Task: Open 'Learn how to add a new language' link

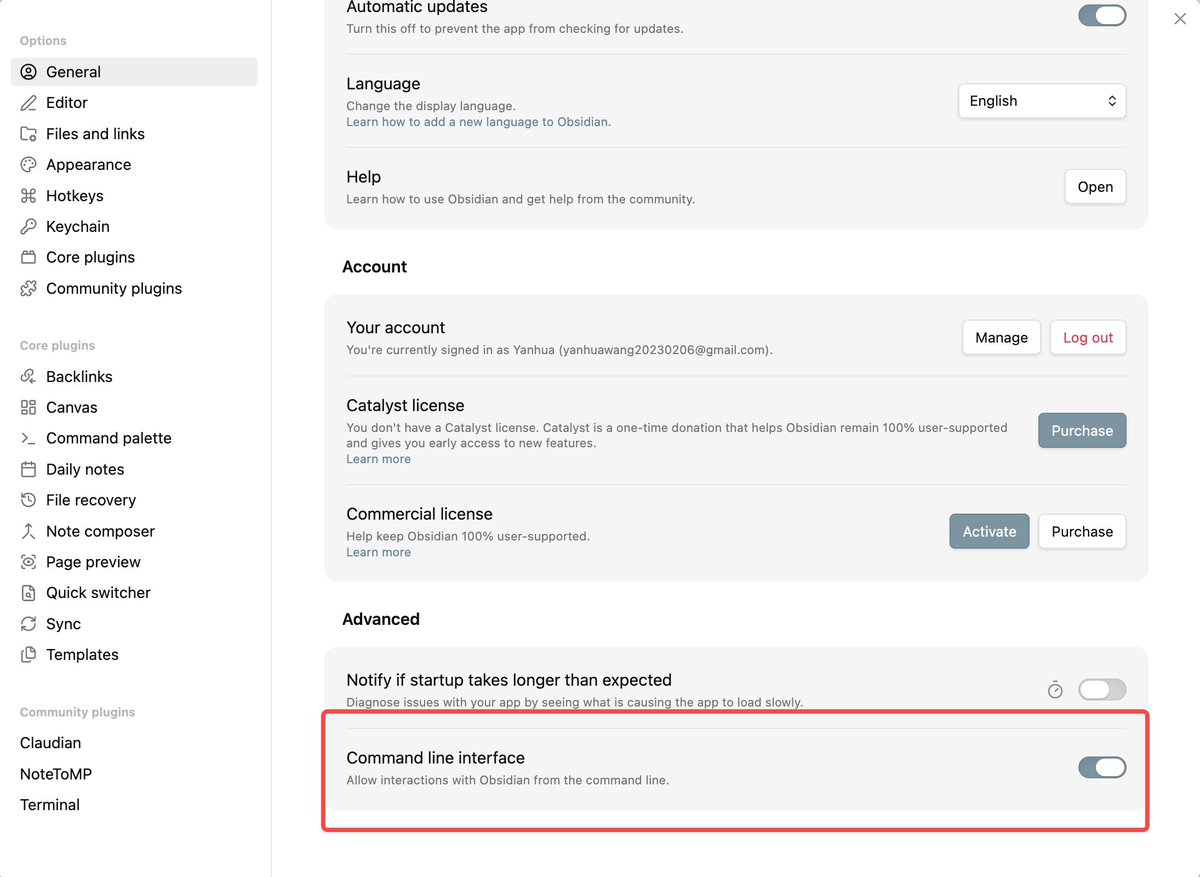Action: click(x=478, y=122)
